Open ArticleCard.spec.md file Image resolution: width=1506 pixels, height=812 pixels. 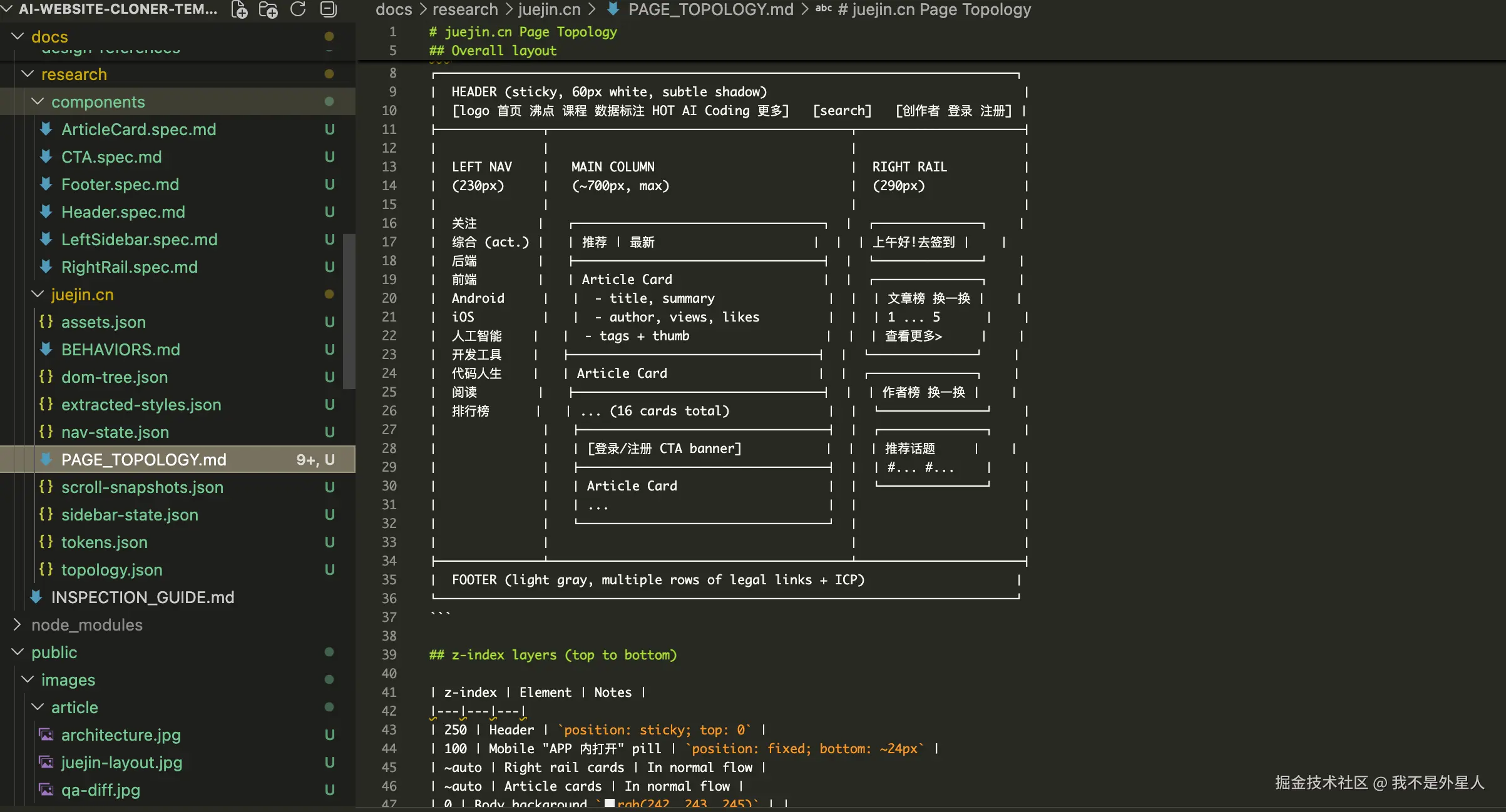coord(139,129)
